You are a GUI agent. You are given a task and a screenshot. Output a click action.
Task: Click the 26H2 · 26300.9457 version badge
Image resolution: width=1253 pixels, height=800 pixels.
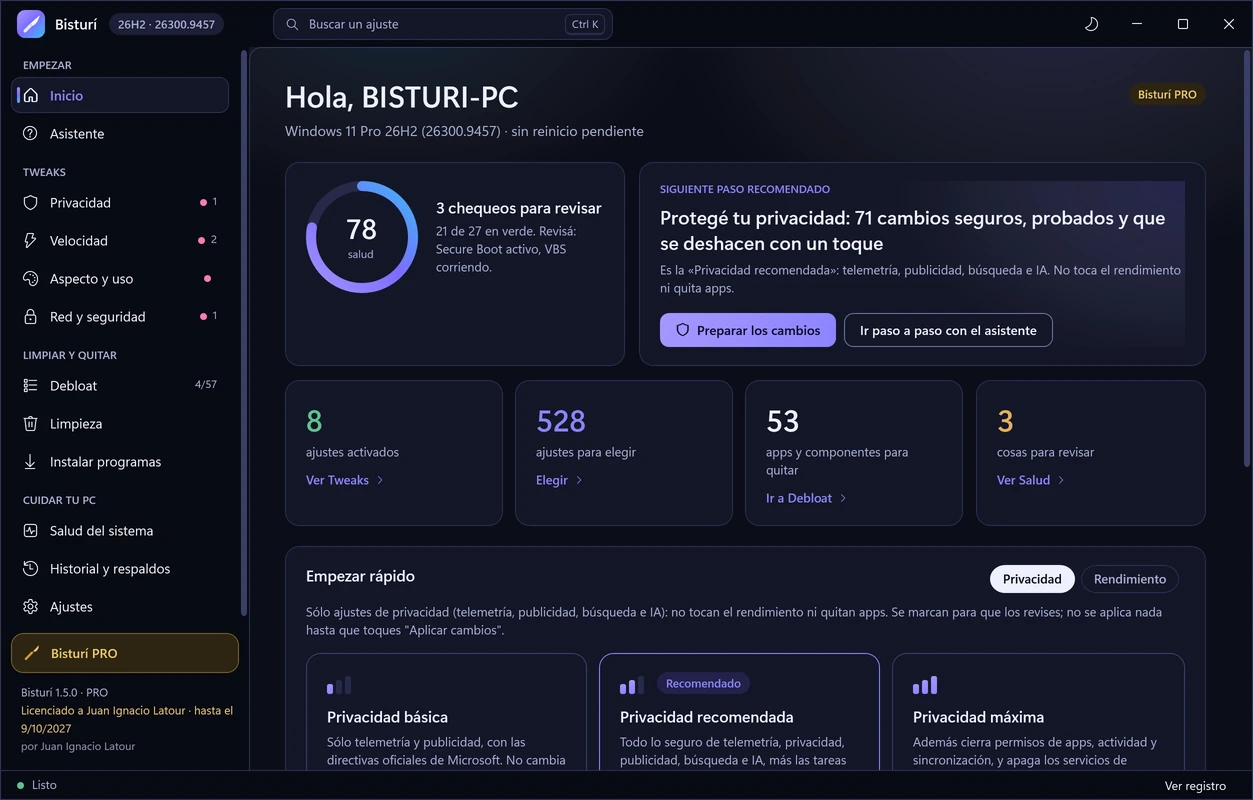click(x=166, y=24)
